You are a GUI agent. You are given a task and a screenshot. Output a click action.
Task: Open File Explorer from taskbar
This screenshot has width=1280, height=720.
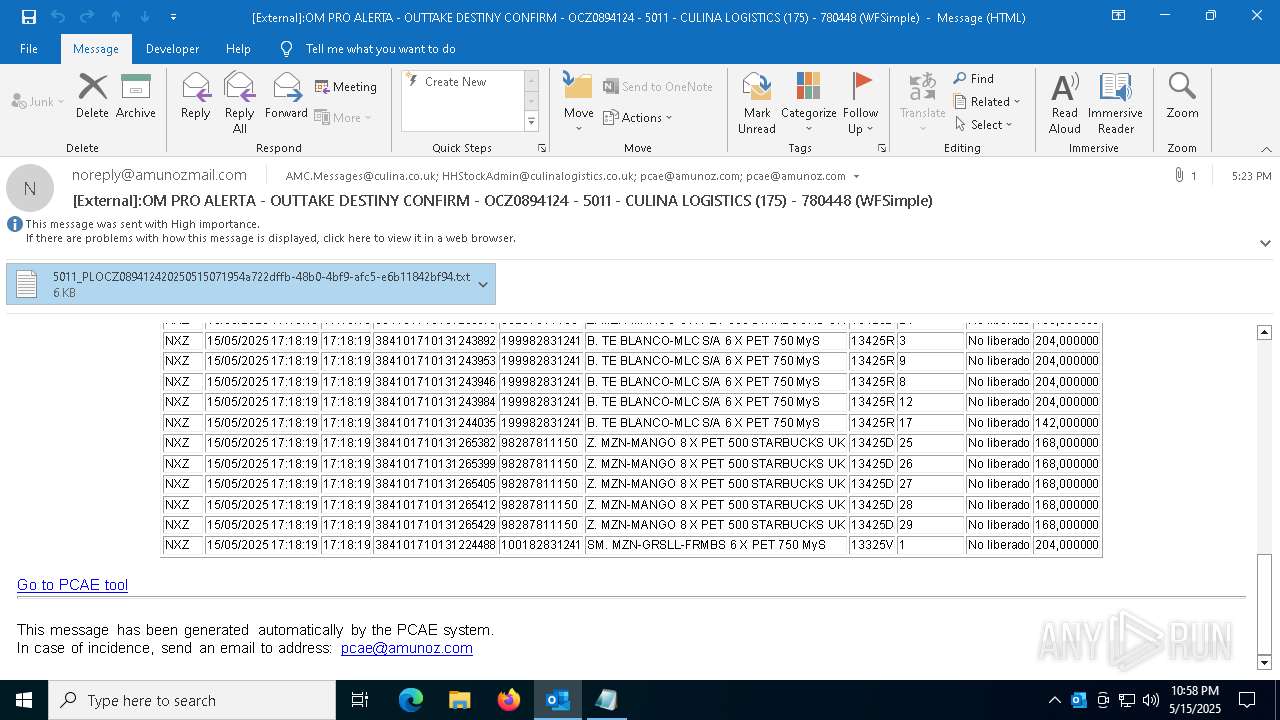tap(459, 700)
